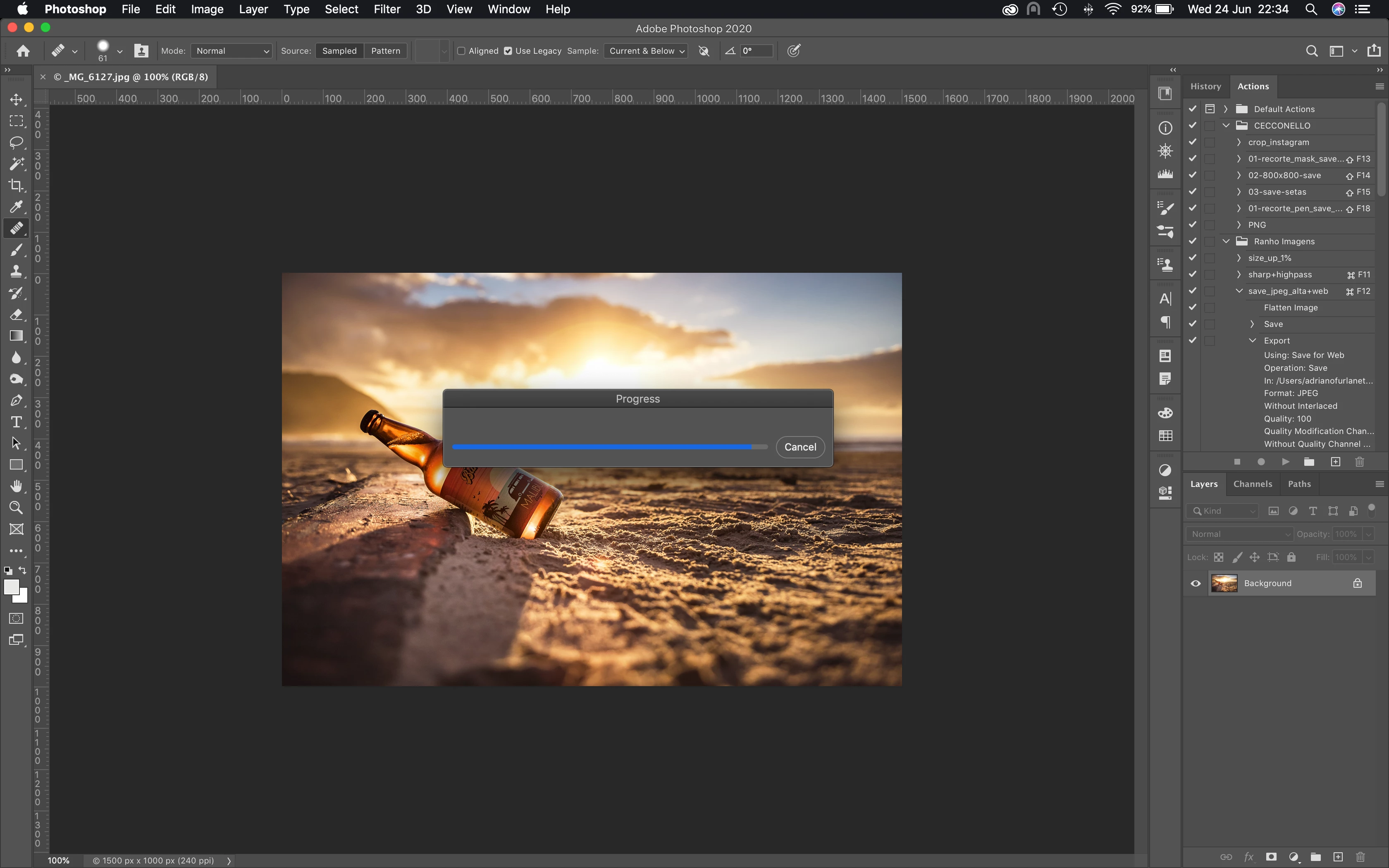
Task: Select the Eyedropper tool
Action: coord(16,207)
